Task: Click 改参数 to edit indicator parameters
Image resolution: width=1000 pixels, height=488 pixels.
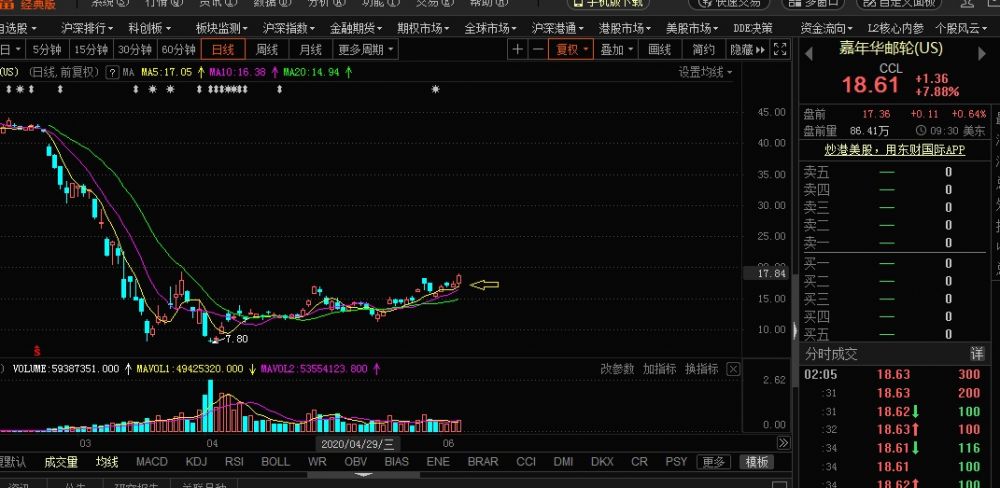Action: click(x=617, y=369)
